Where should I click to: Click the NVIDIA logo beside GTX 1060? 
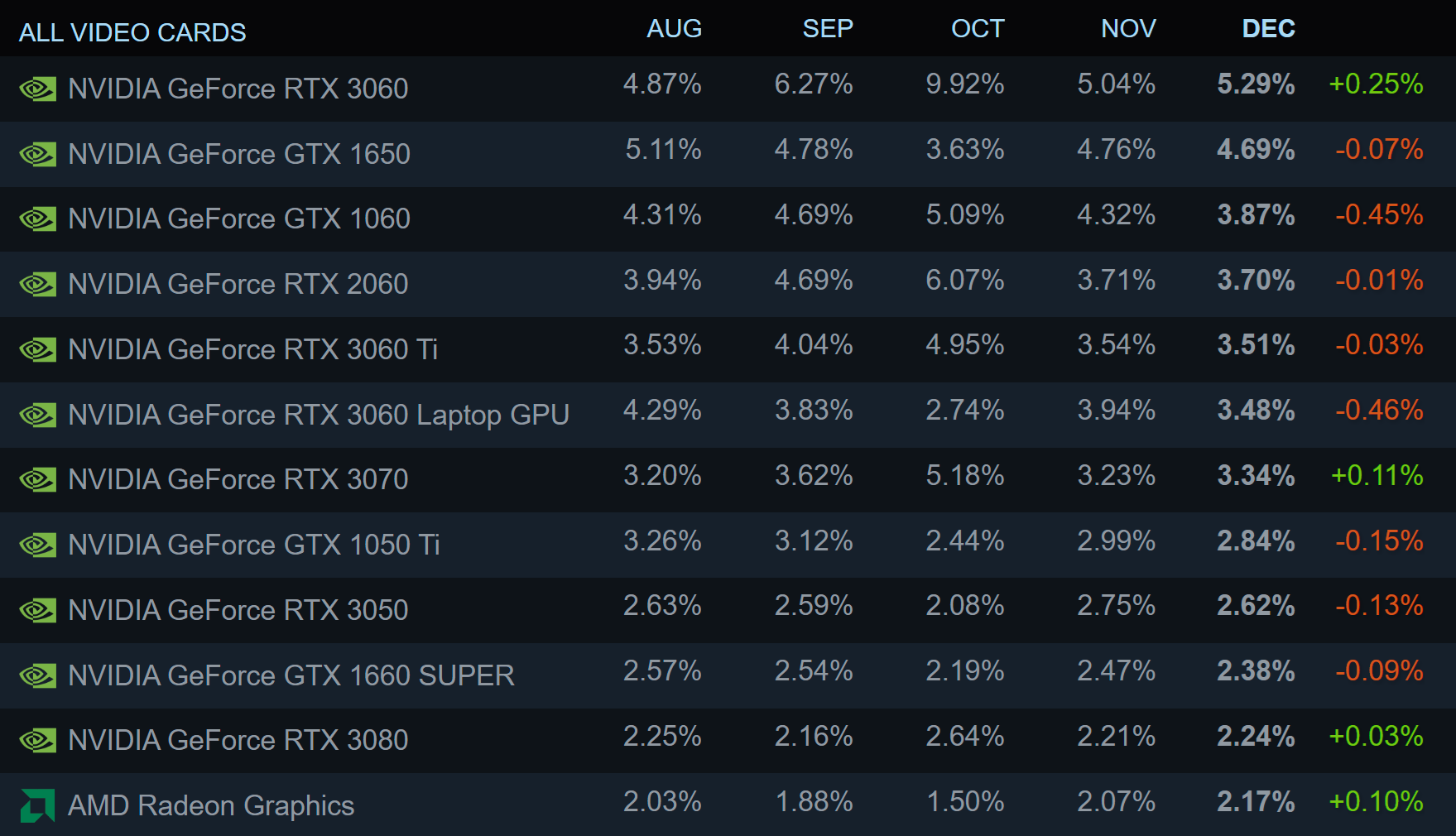[38, 219]
